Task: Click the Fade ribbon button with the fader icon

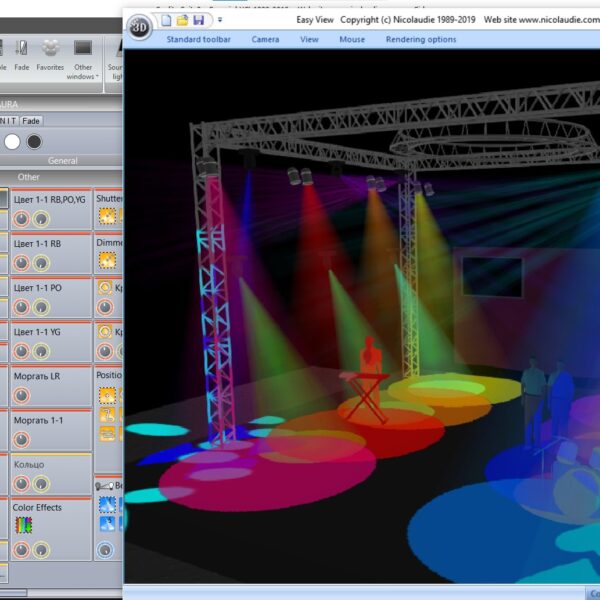Action: click(22, 56)
